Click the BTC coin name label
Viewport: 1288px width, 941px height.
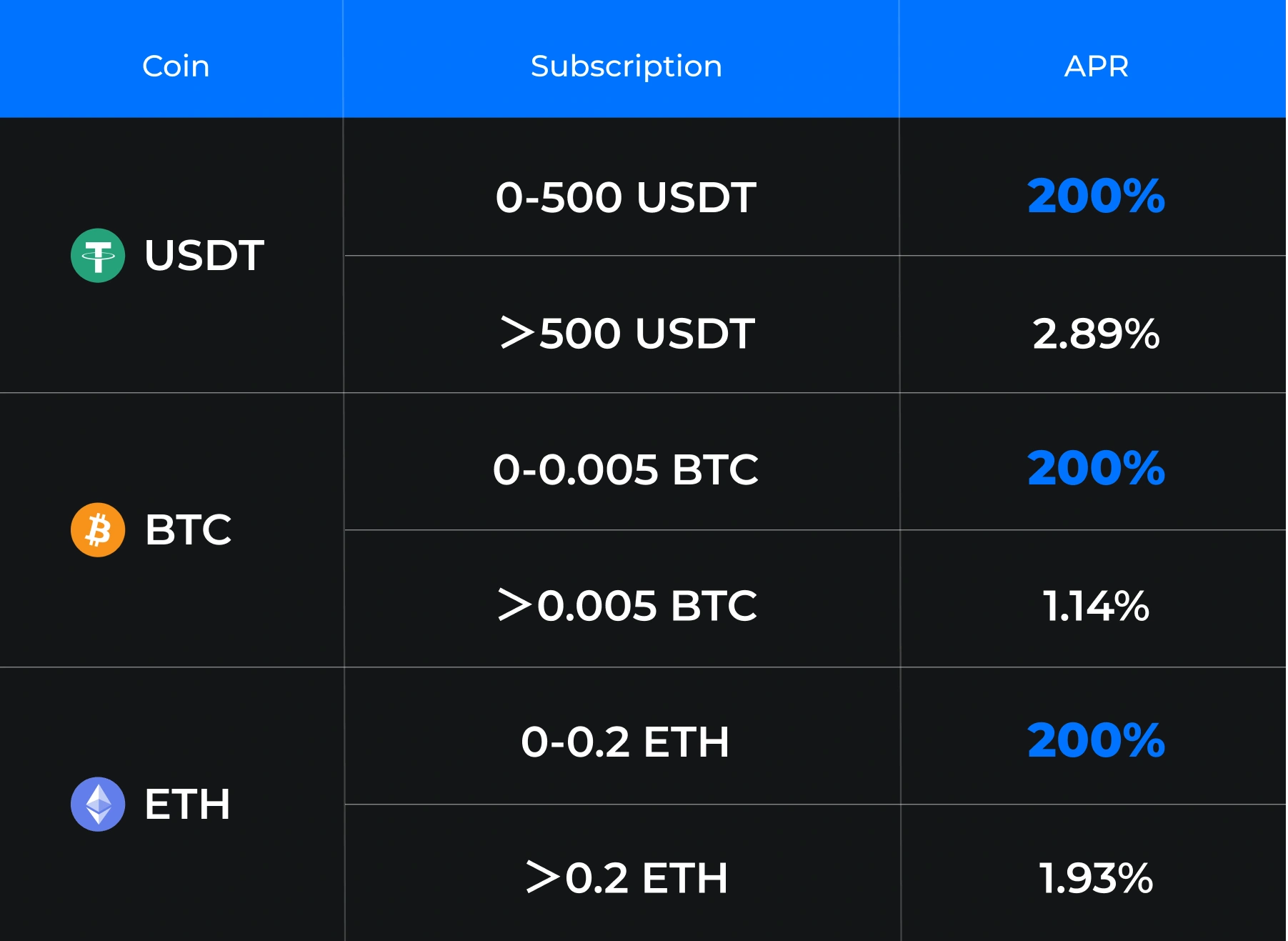click(189, 530)
